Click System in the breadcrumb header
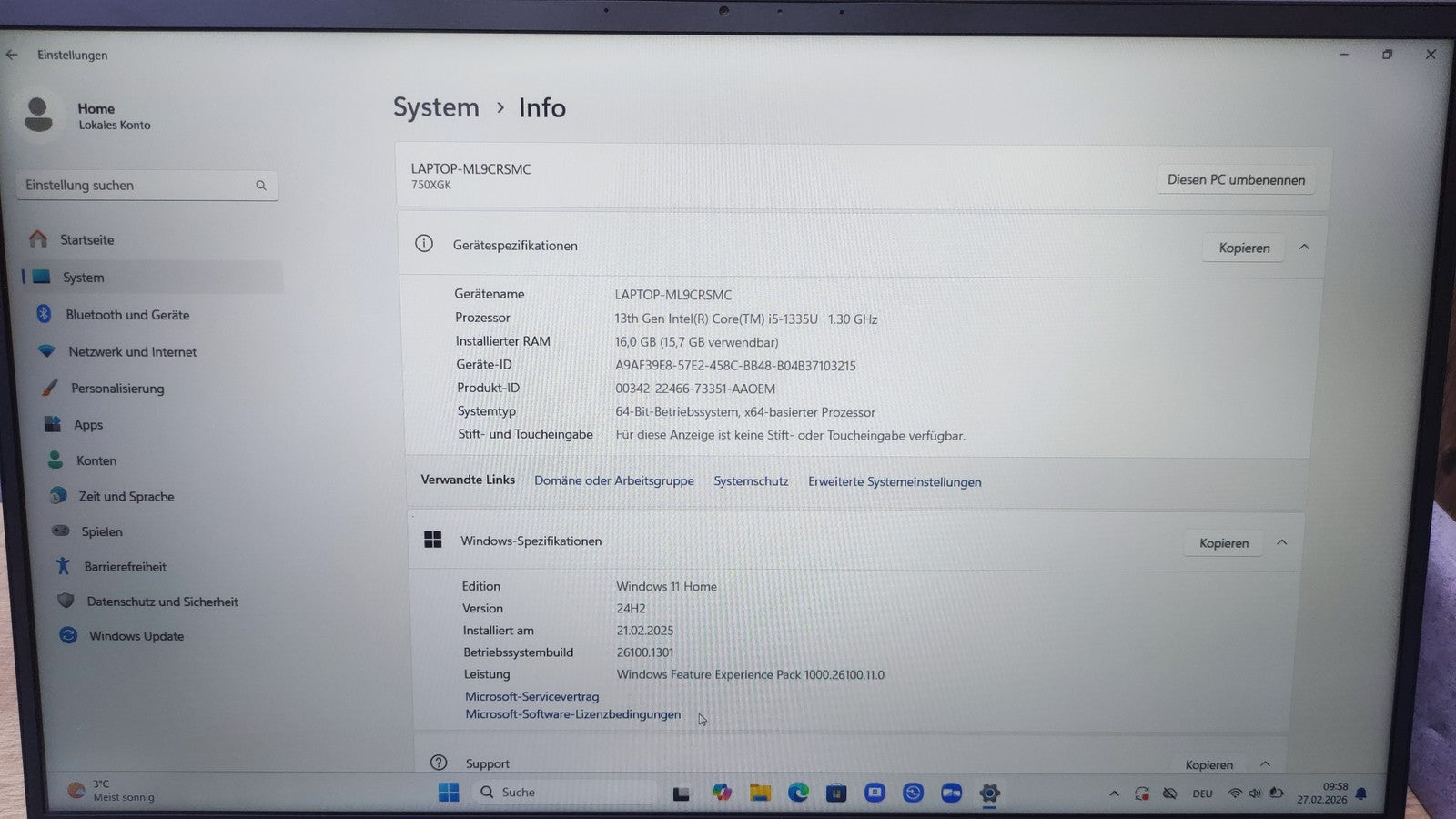The height and width of the screenshot is (819, 1456). click(436, 107)
